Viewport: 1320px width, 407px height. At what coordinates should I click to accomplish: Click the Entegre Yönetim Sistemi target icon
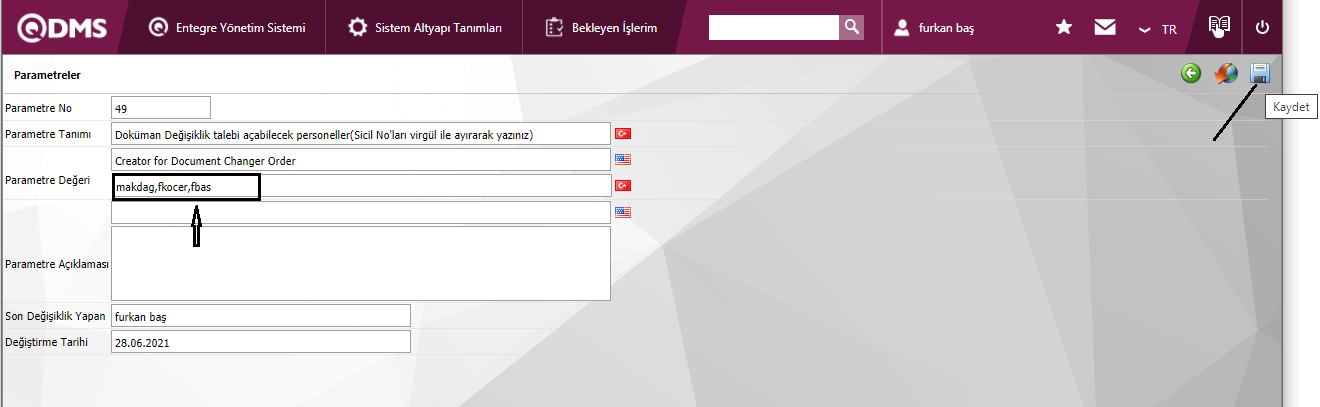[157, 27]
